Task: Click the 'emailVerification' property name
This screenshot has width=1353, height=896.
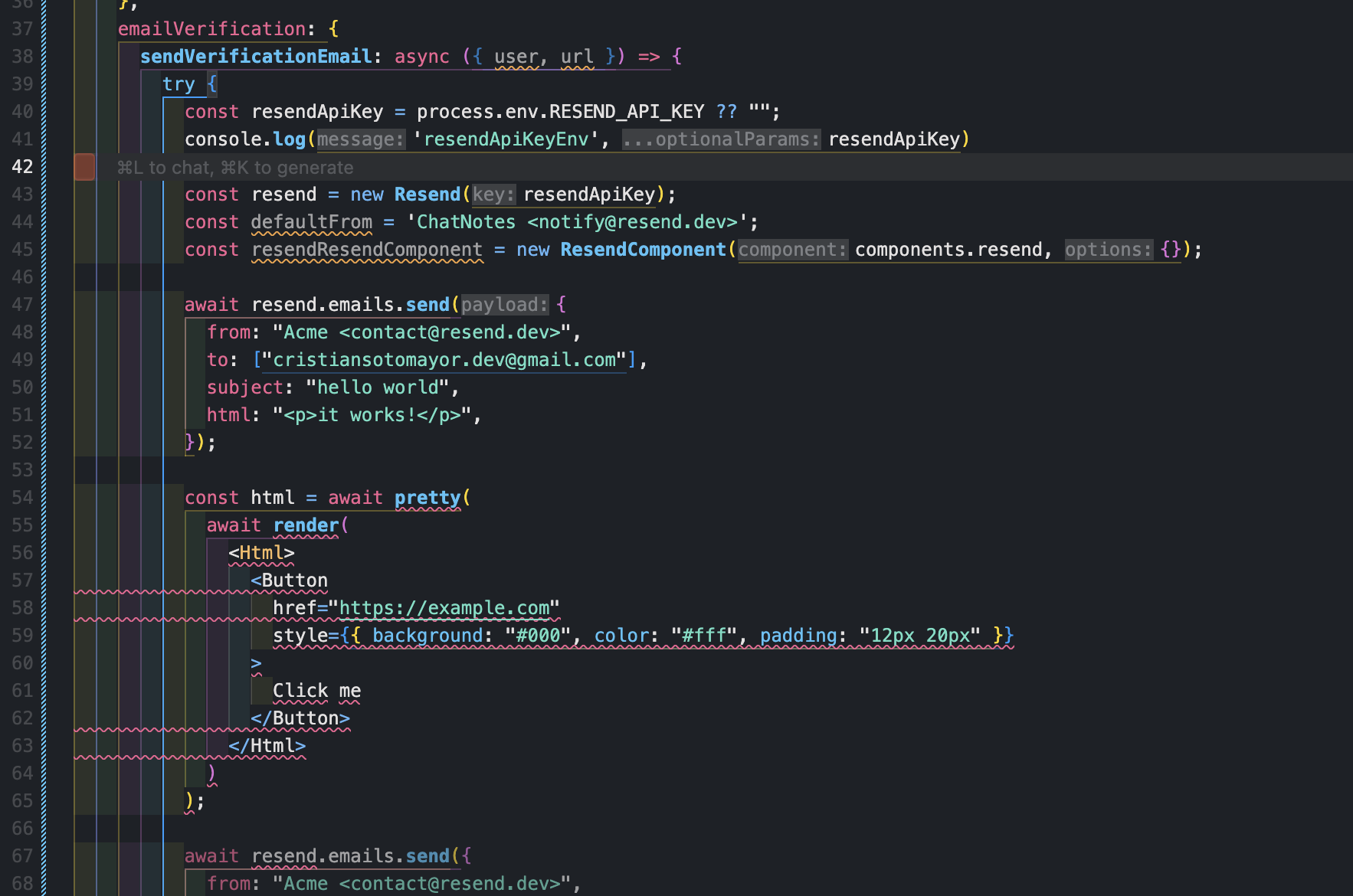Action: click(212, 29)
